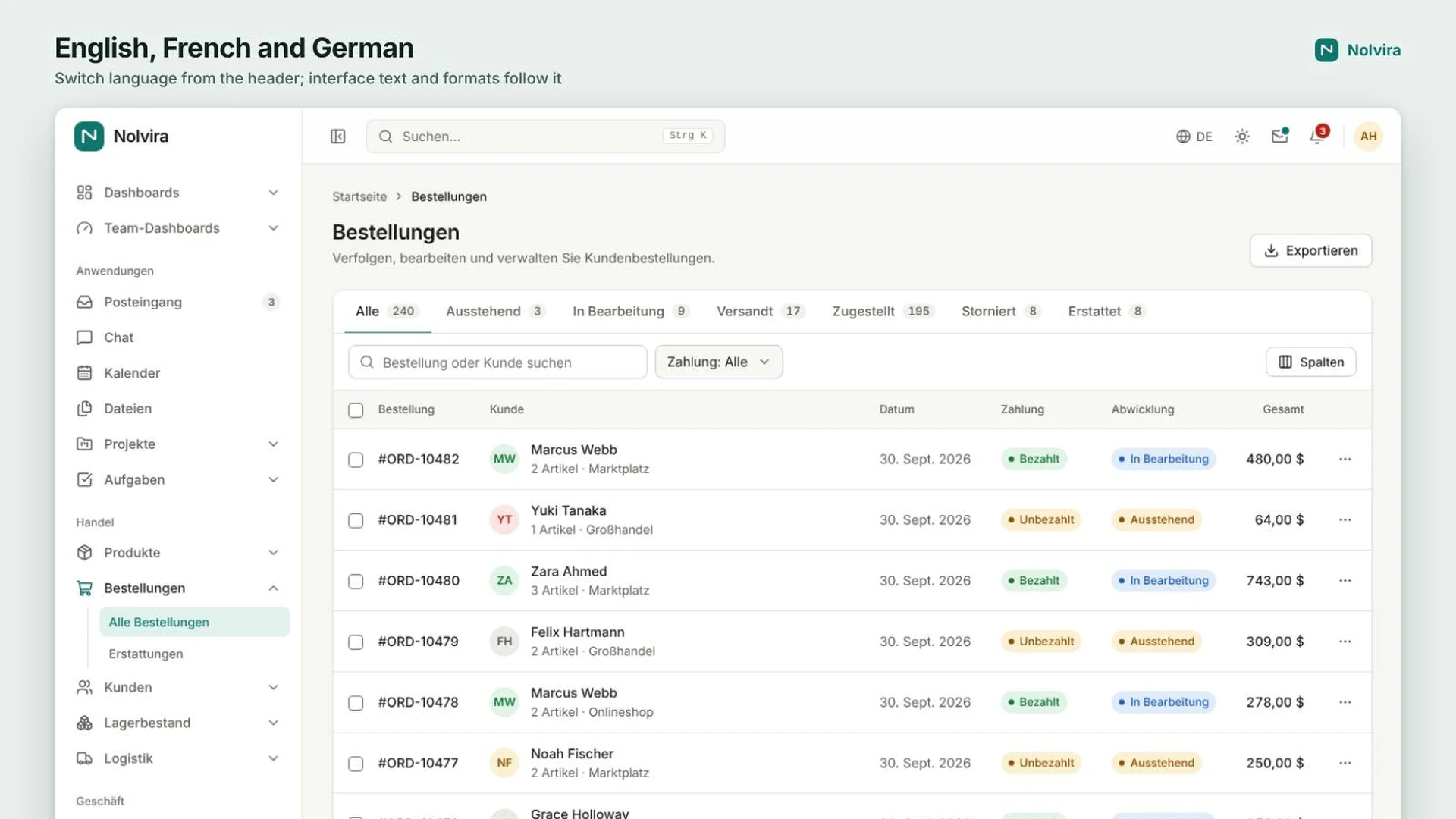Open the Zahlung: Alle filter dropdown

tap(719, 362)
